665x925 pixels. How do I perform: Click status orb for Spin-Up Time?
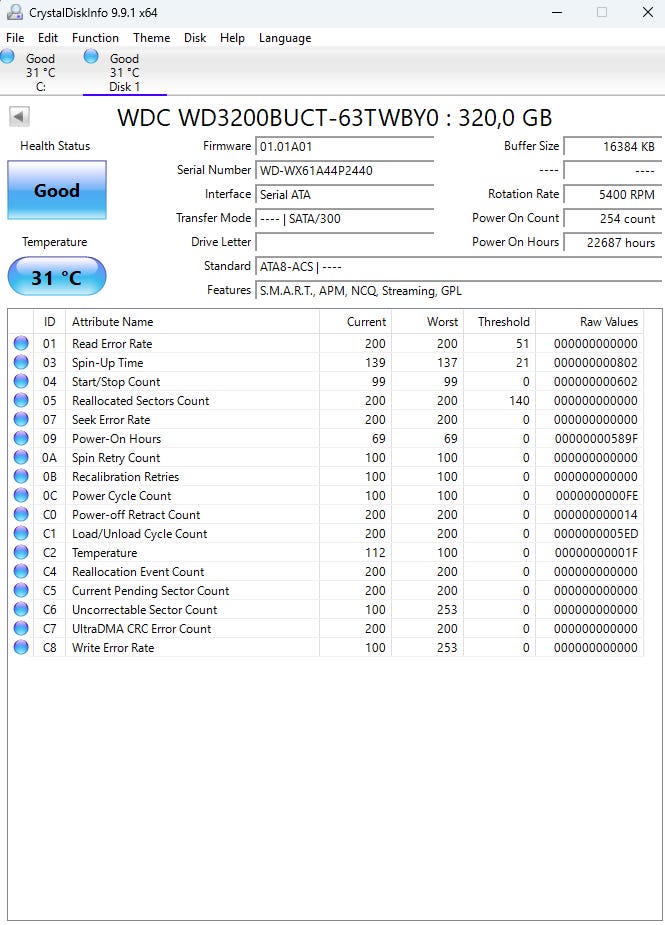point(21,362)
